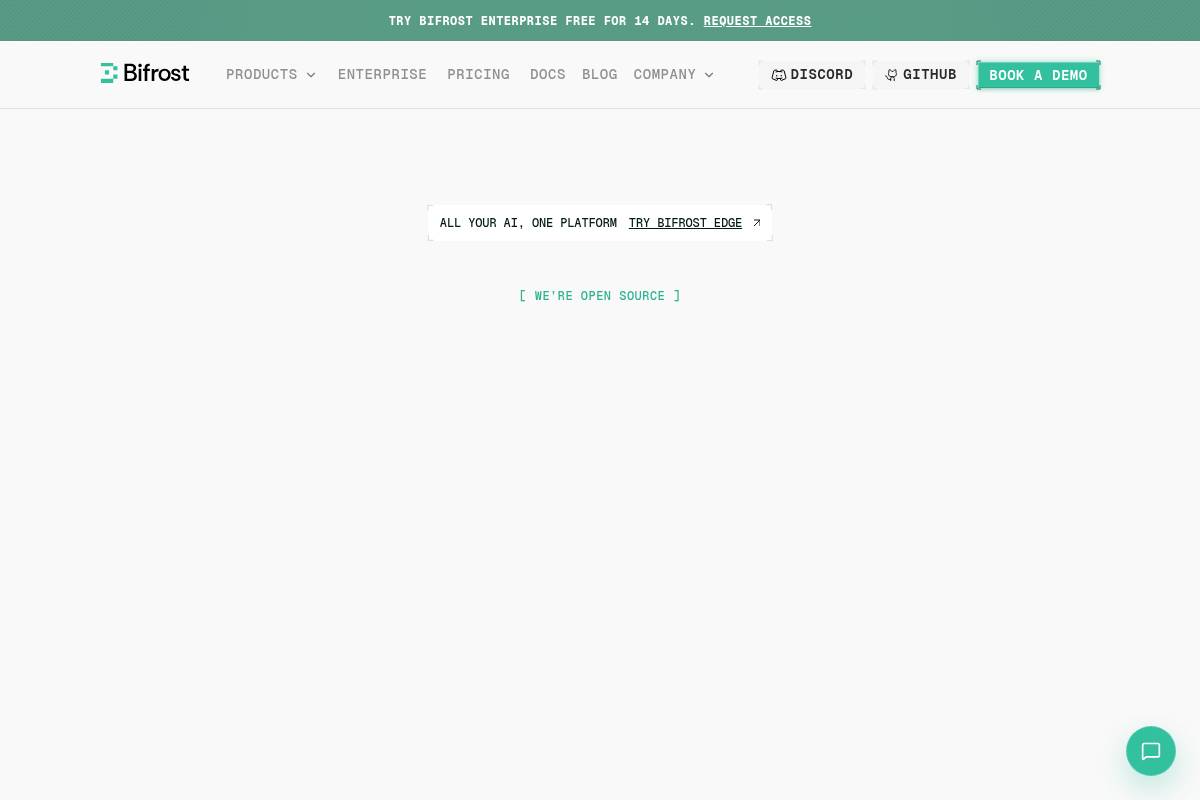Open the Blog link
Screen dimensions: 1200x800
[600, 75]
